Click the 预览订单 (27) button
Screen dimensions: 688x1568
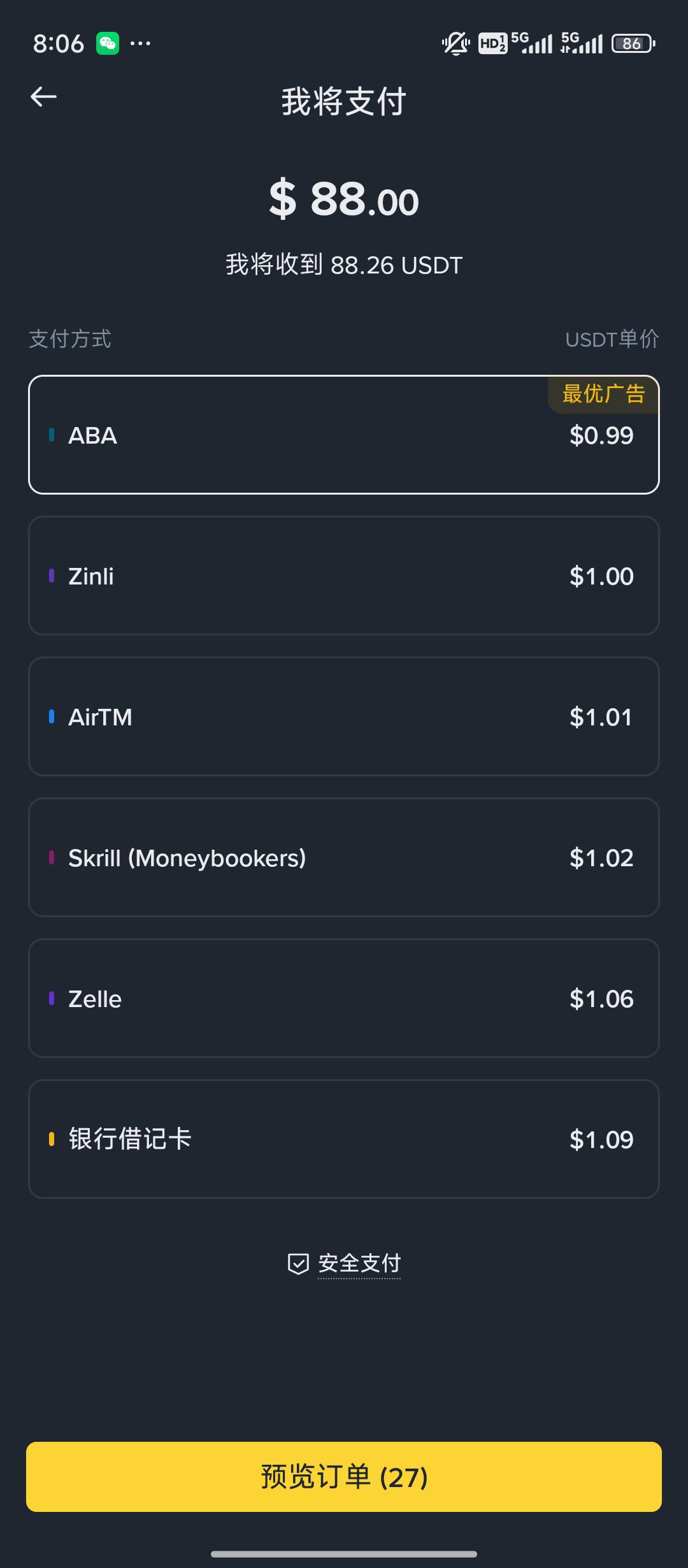[x=344, y=1477]
